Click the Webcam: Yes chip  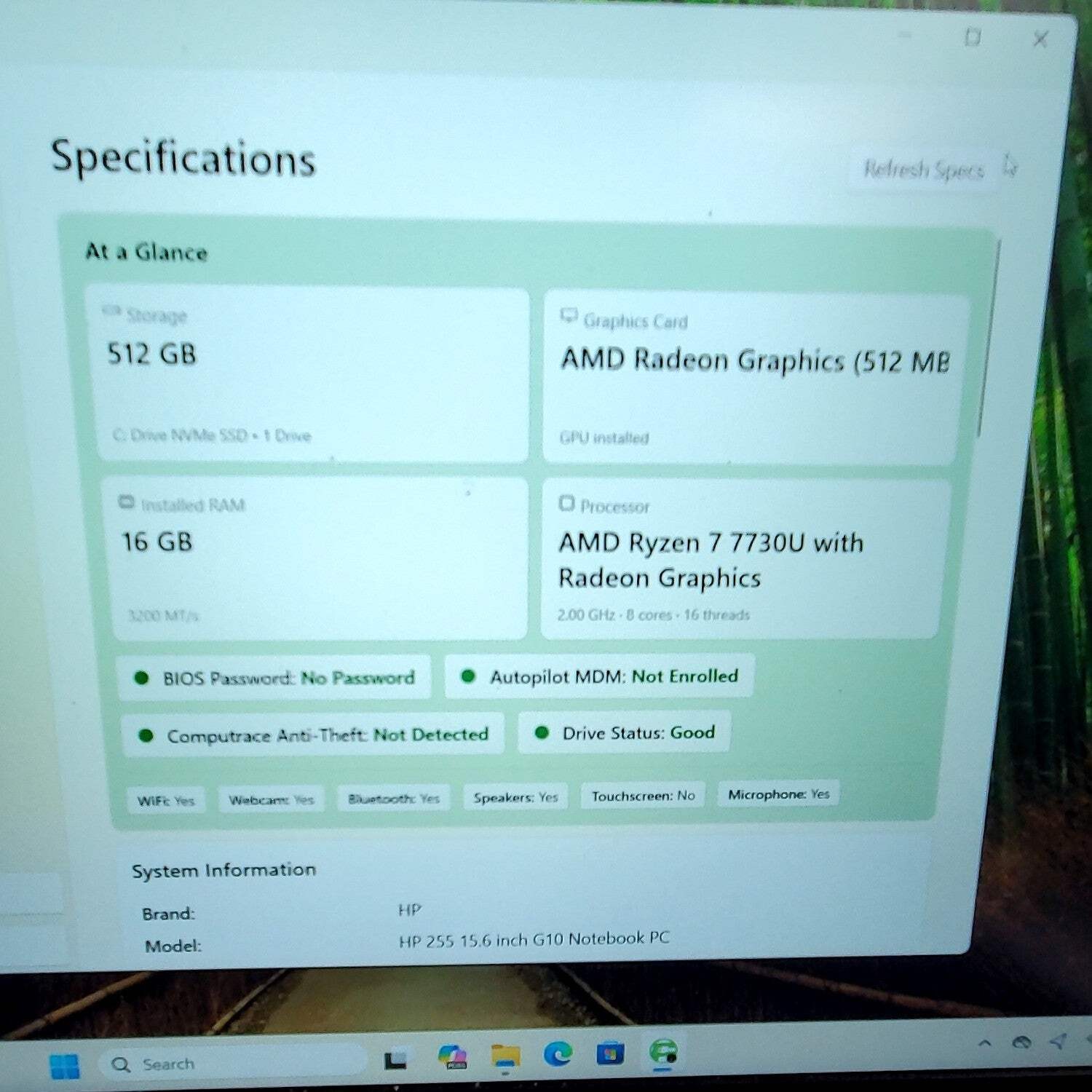(x=272, y=799)
